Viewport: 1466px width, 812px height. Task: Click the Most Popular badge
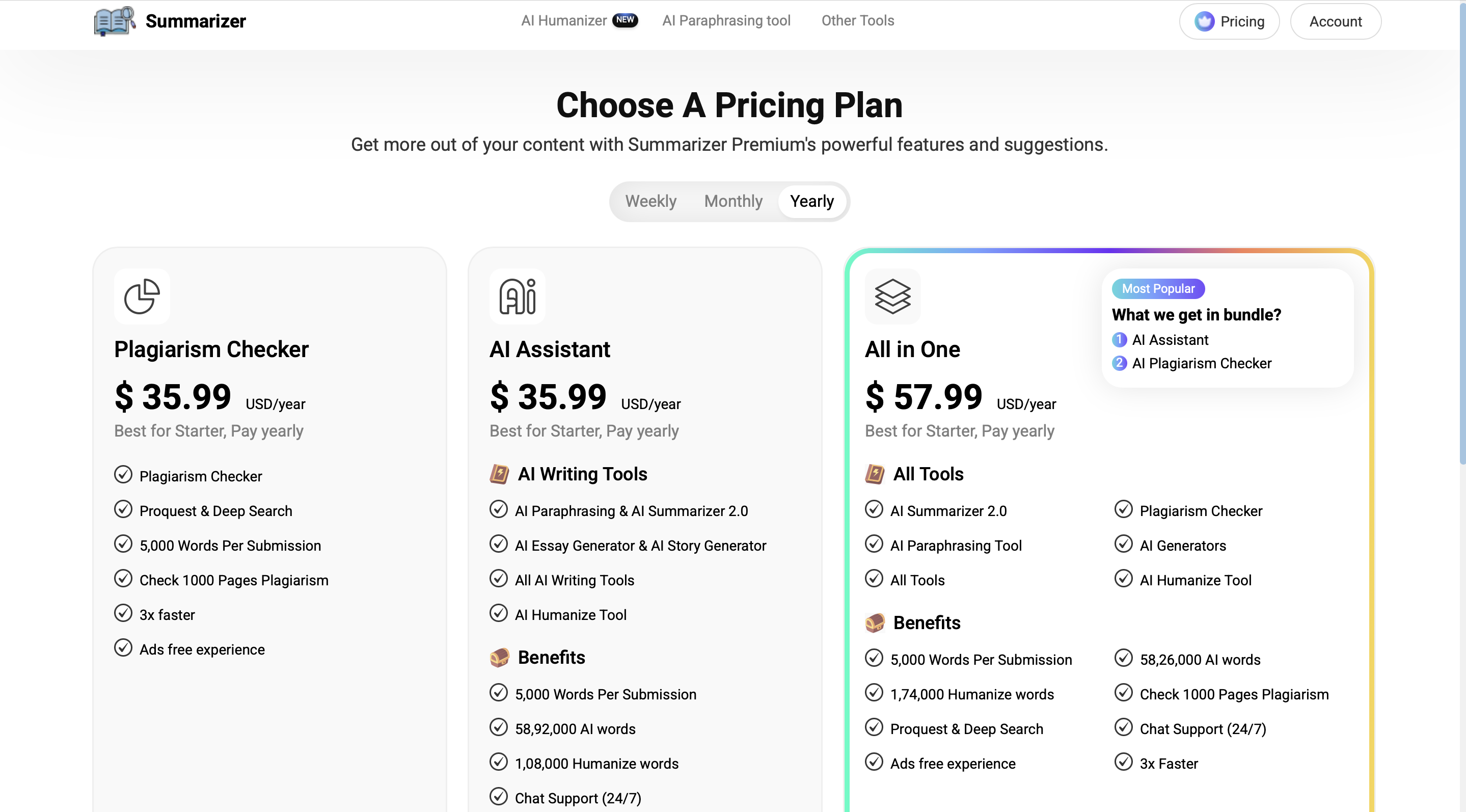coord(1157,288)
